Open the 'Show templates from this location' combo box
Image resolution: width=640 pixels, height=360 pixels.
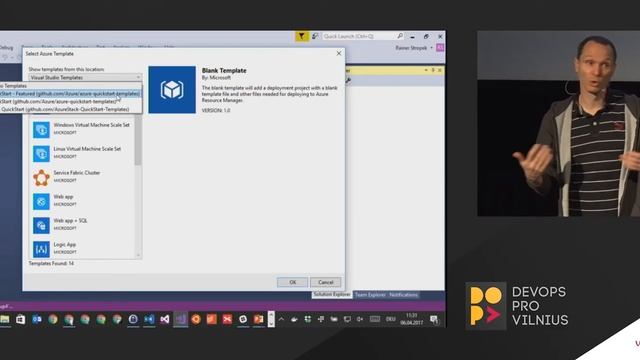coord(85,77)
